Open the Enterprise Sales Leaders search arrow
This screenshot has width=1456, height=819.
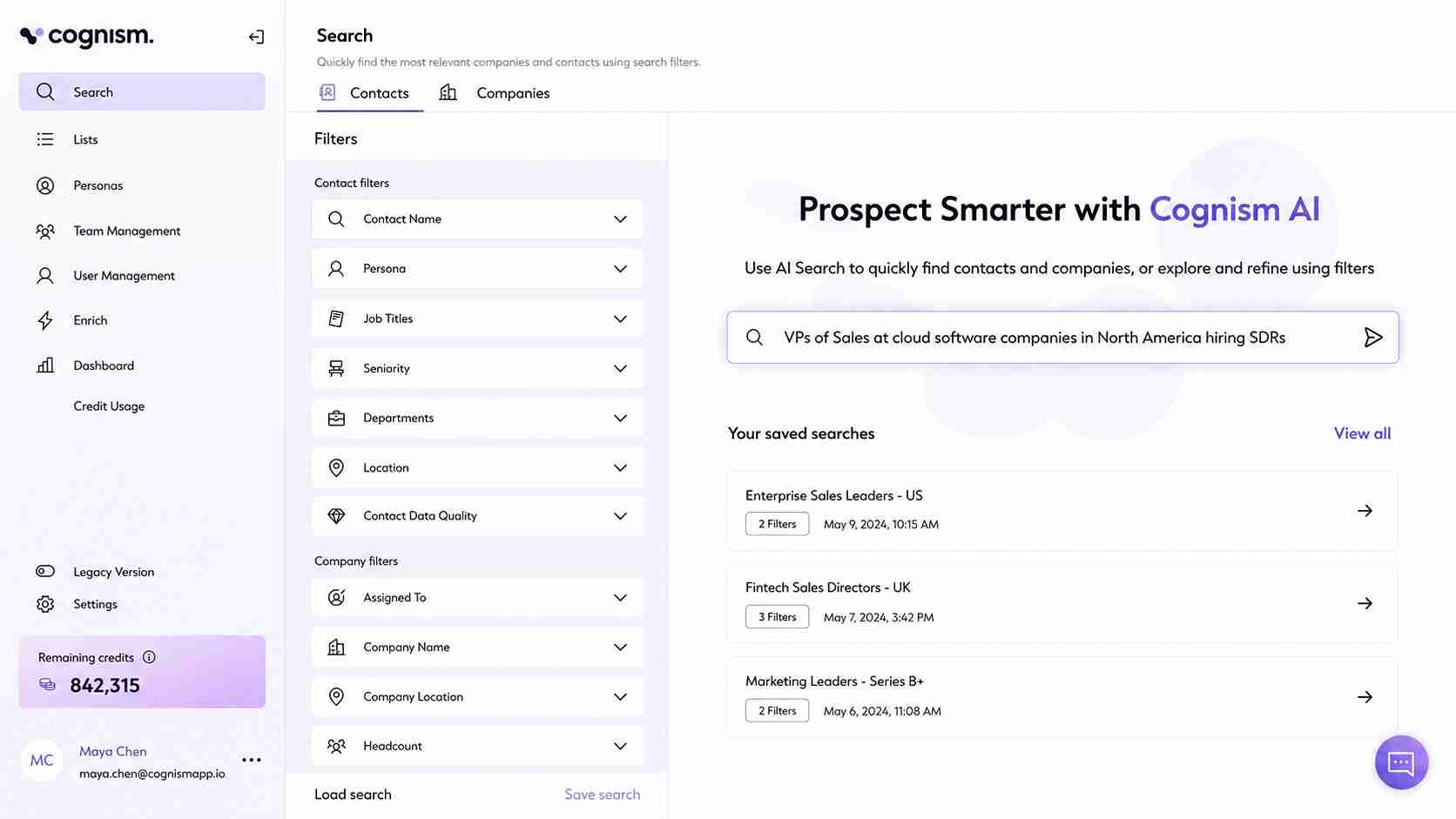[x=1365, y=511]
